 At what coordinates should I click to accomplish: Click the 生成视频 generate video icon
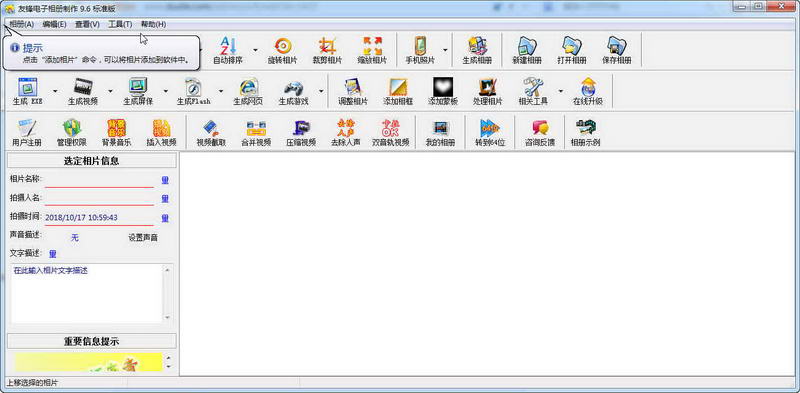tap(83, 92)
